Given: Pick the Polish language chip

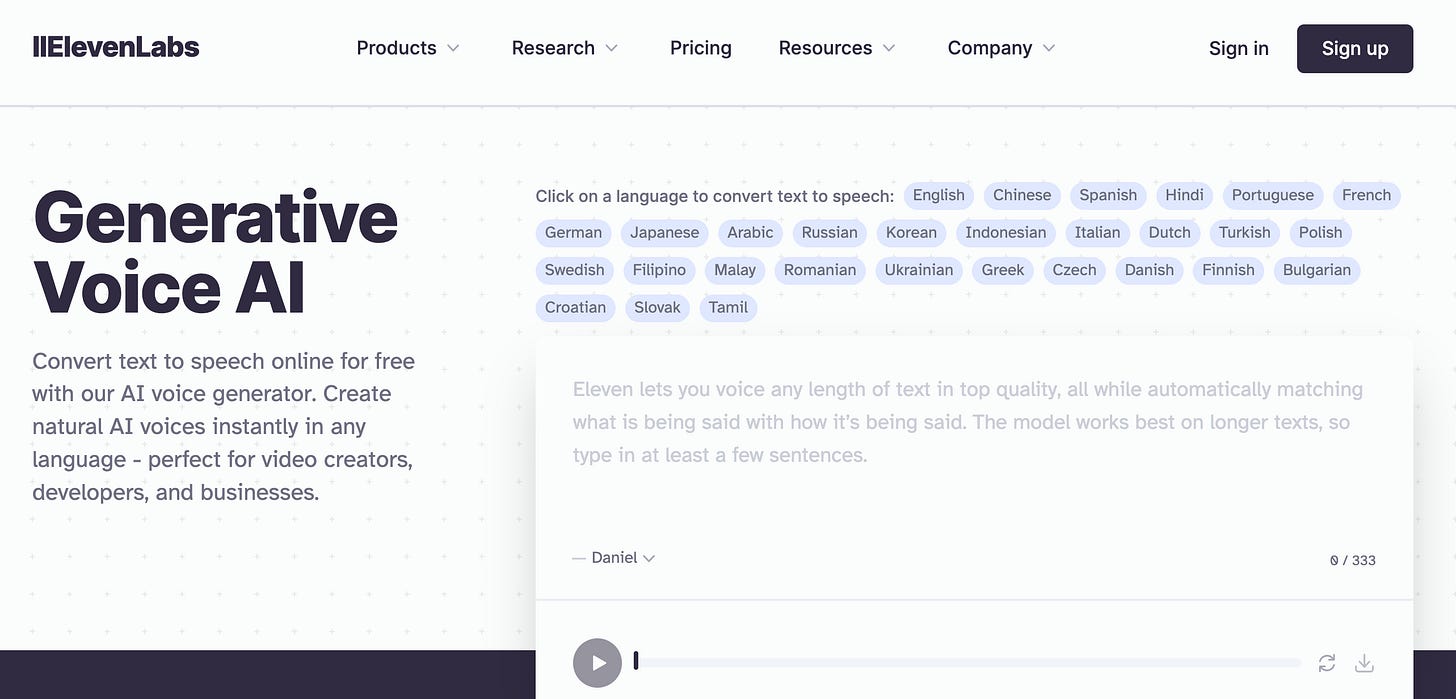Looking at the screenshot, I should click(x=1321, y=232).
